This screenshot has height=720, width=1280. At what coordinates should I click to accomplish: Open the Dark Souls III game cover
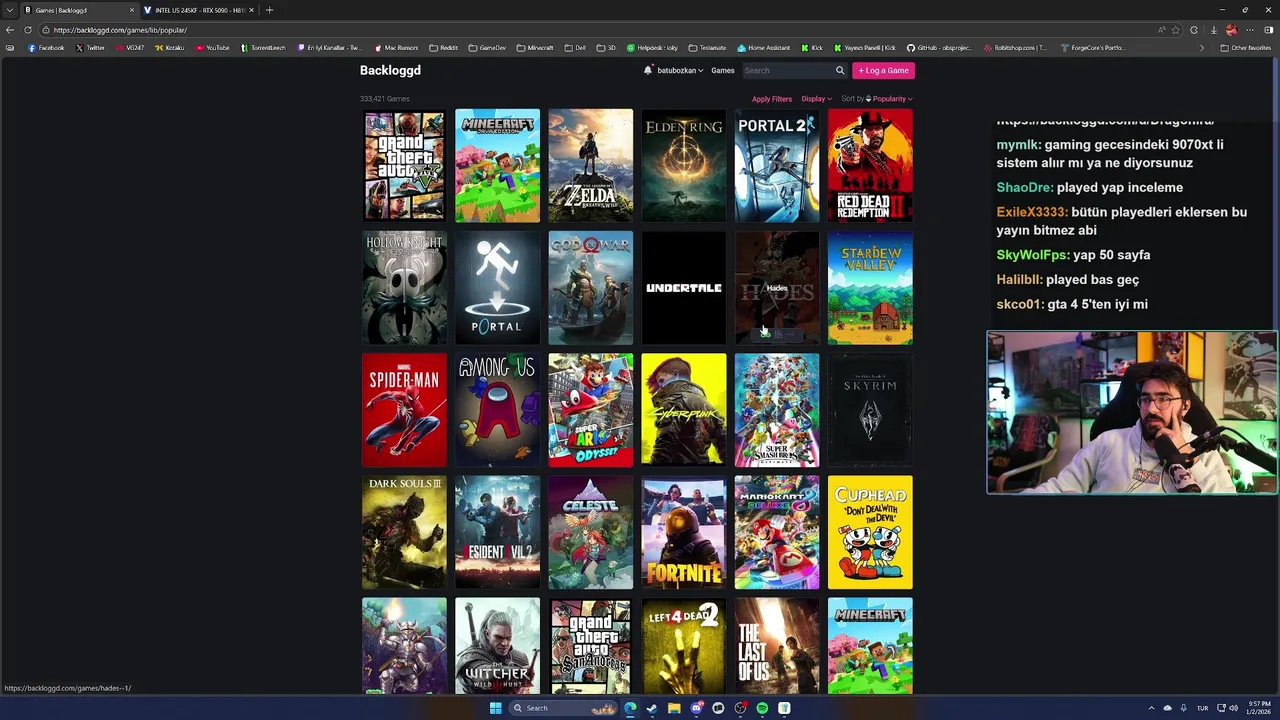click(404, 532)
